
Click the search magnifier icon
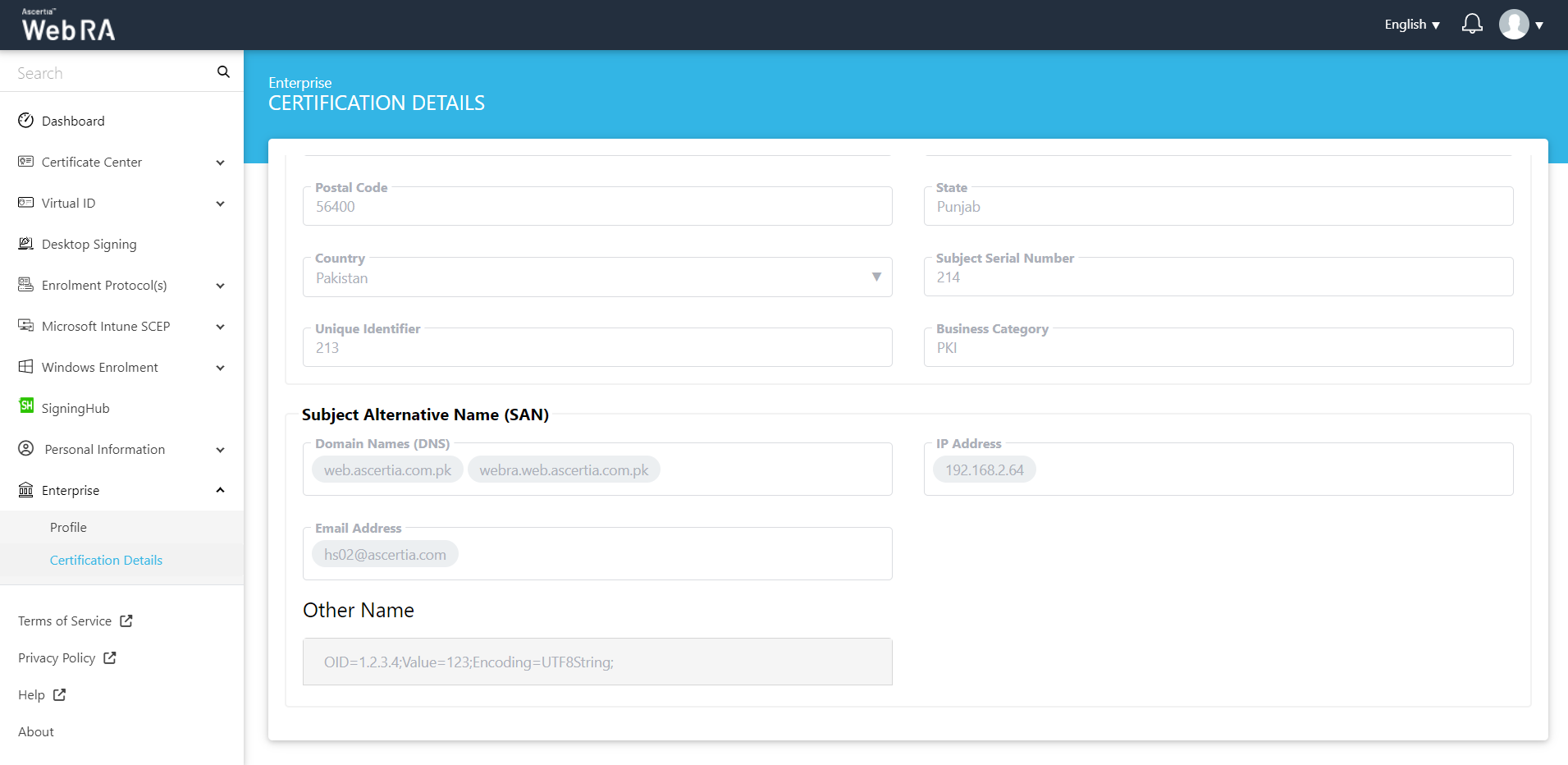coord(223,72)
